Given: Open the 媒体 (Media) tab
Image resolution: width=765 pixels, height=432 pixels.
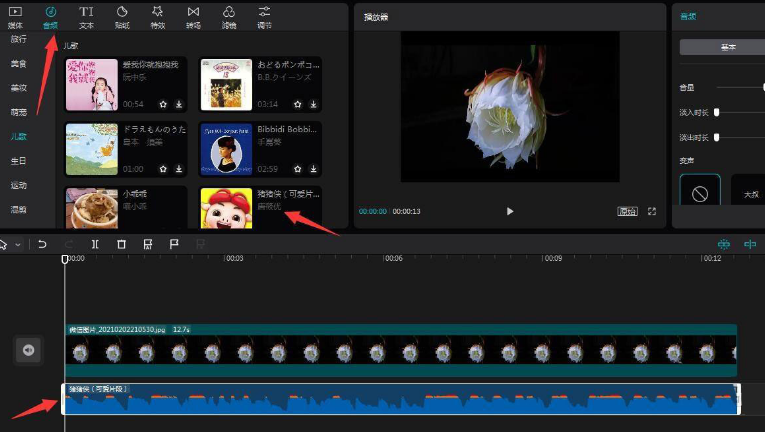Looking at the screenshot, I should (x=15, y=15).
